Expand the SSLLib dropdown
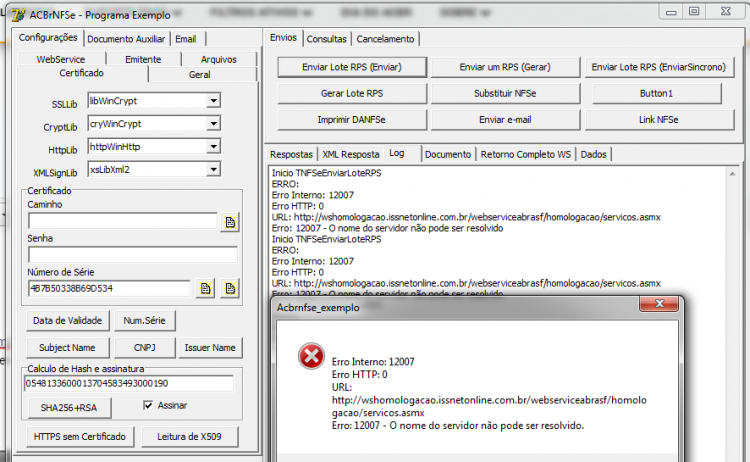The image size is (750, 462). (x=213, y=101)
